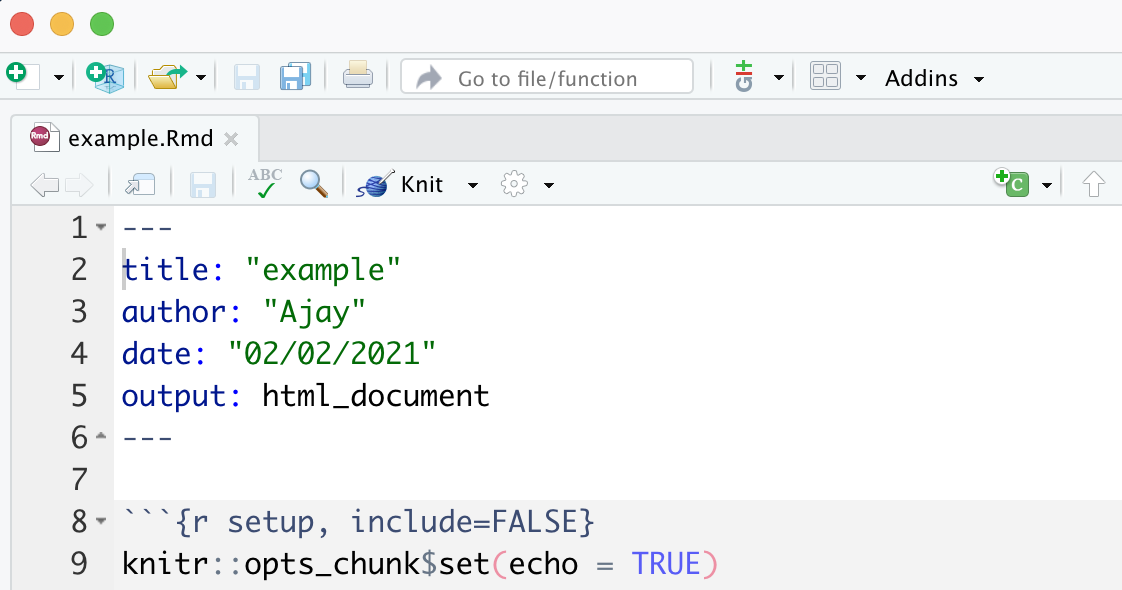Open Find/Replace with the magnifying glass
This screenshot has width=1122, height=590.
(x=314, y=184)
